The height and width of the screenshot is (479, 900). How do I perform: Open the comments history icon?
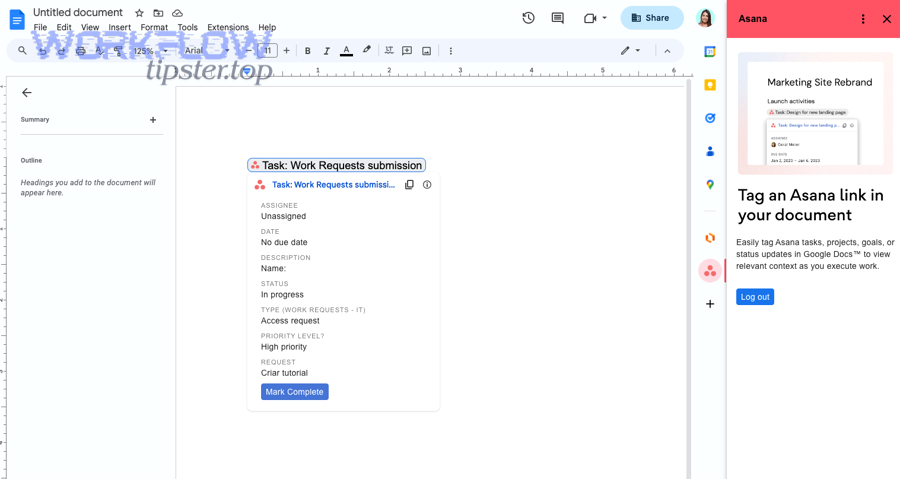pos(557,18)
